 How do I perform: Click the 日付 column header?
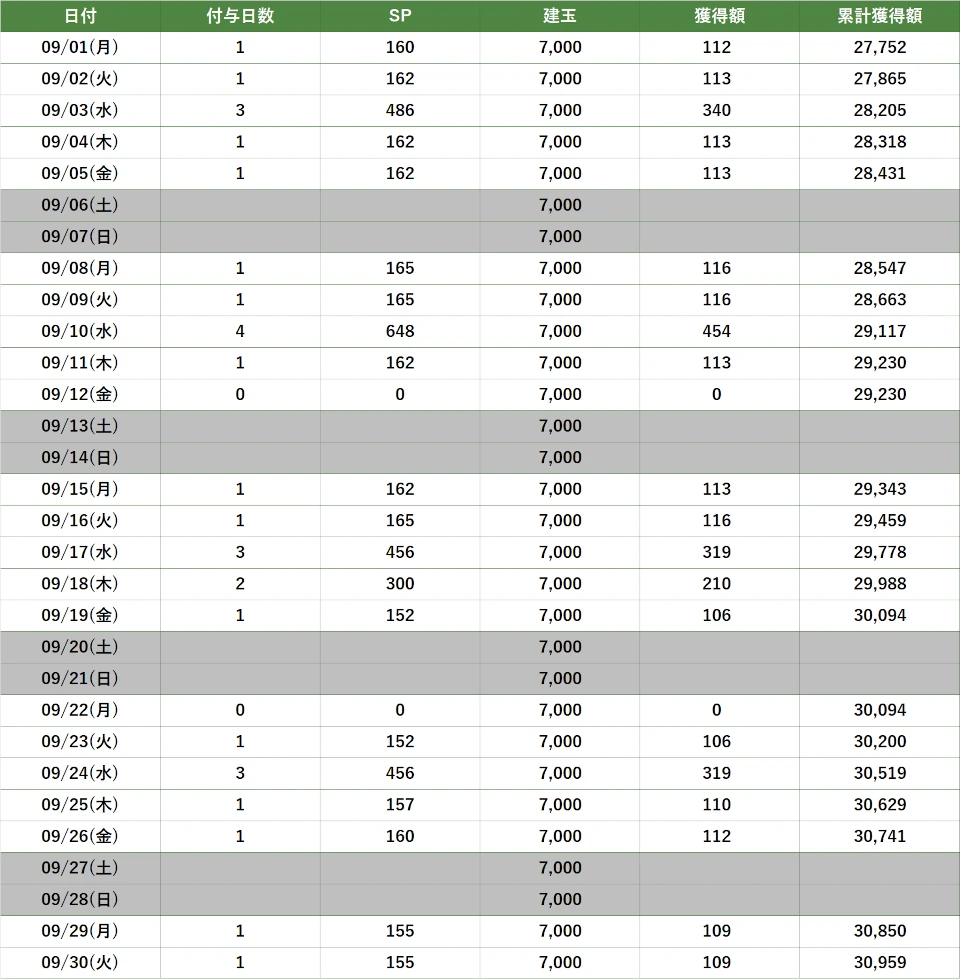80,16
